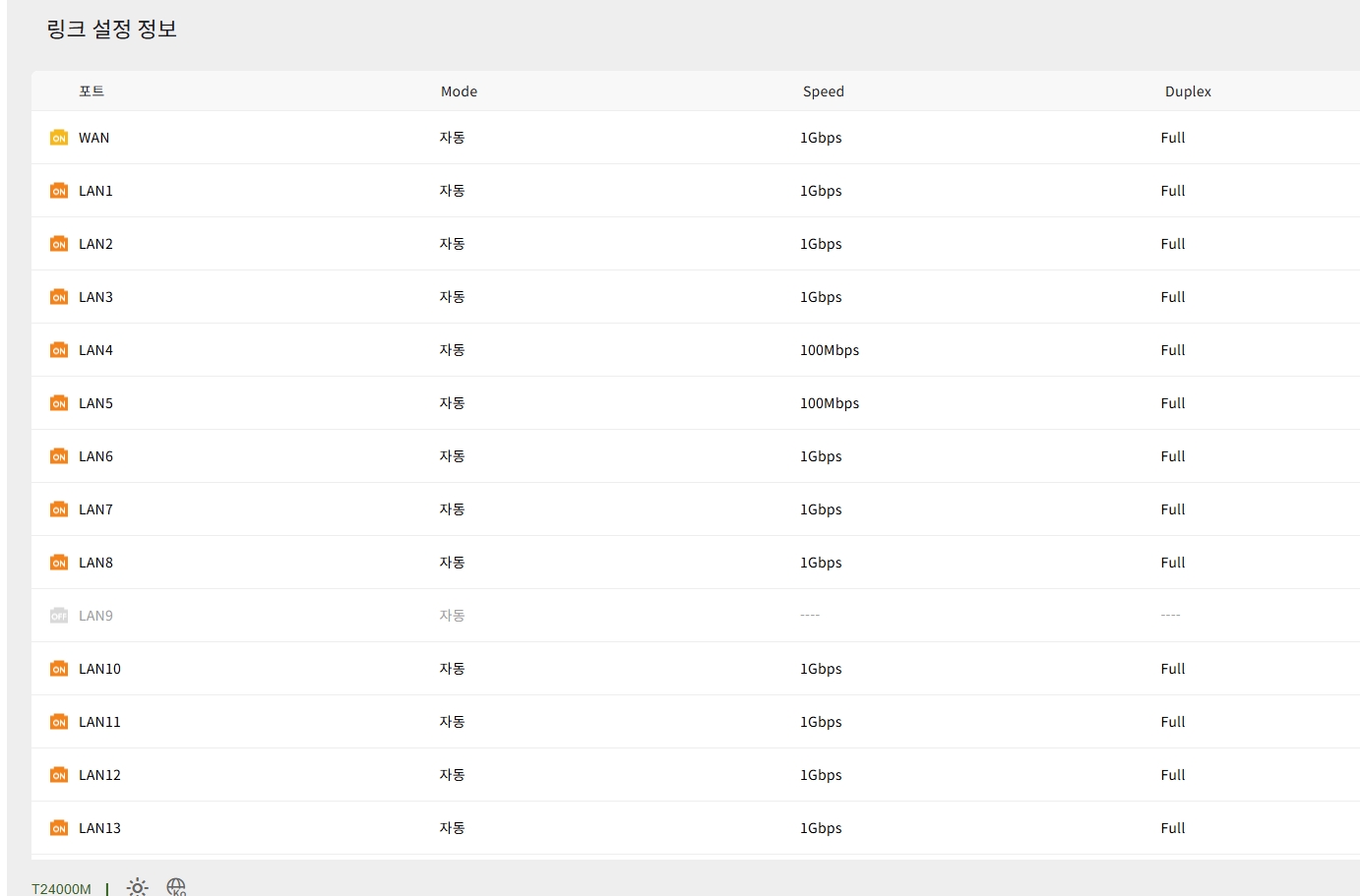Click the WAN port ON status icon
Image resolution: width=1360 pixels, height=896 pixels.
point(59,138)
